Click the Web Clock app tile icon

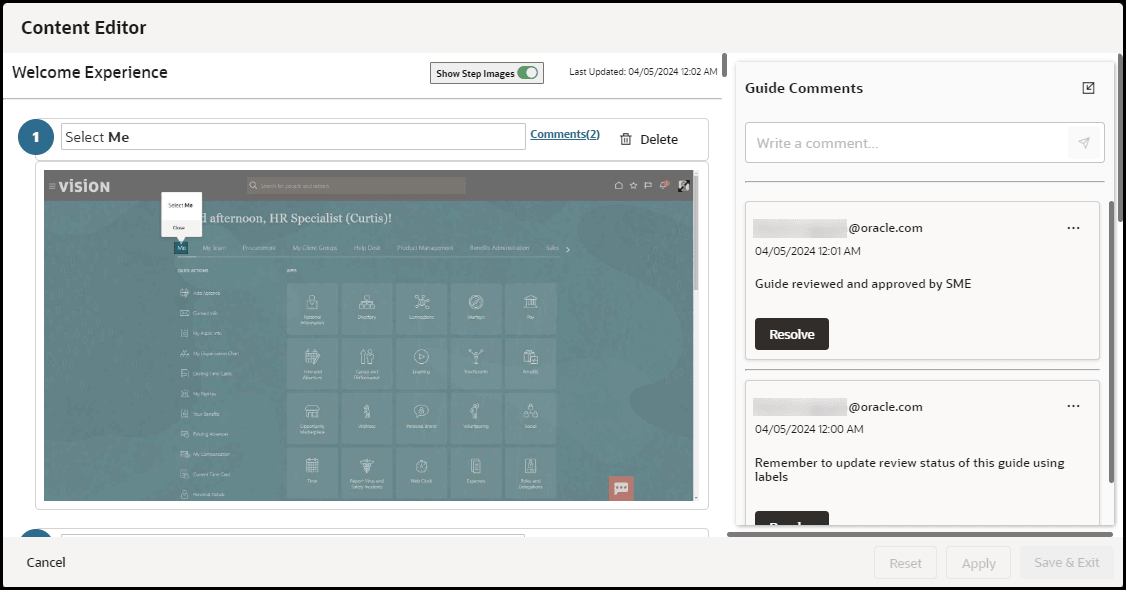[422, 466]
